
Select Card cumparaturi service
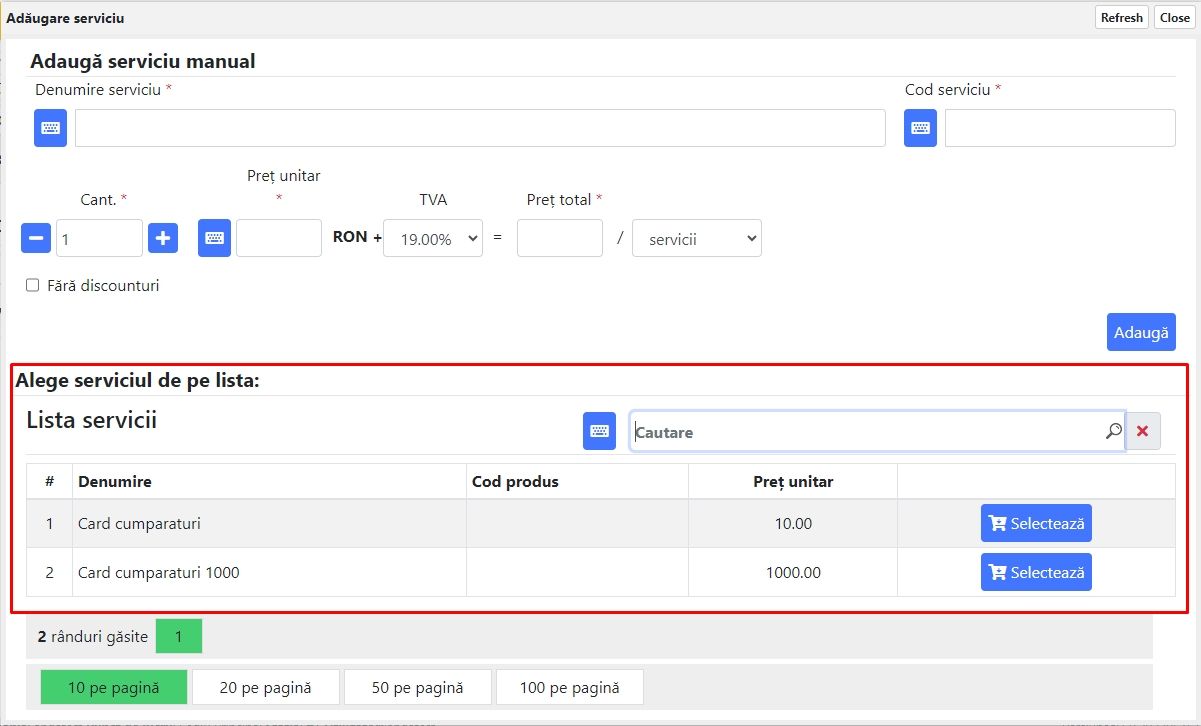point(1035,523)
